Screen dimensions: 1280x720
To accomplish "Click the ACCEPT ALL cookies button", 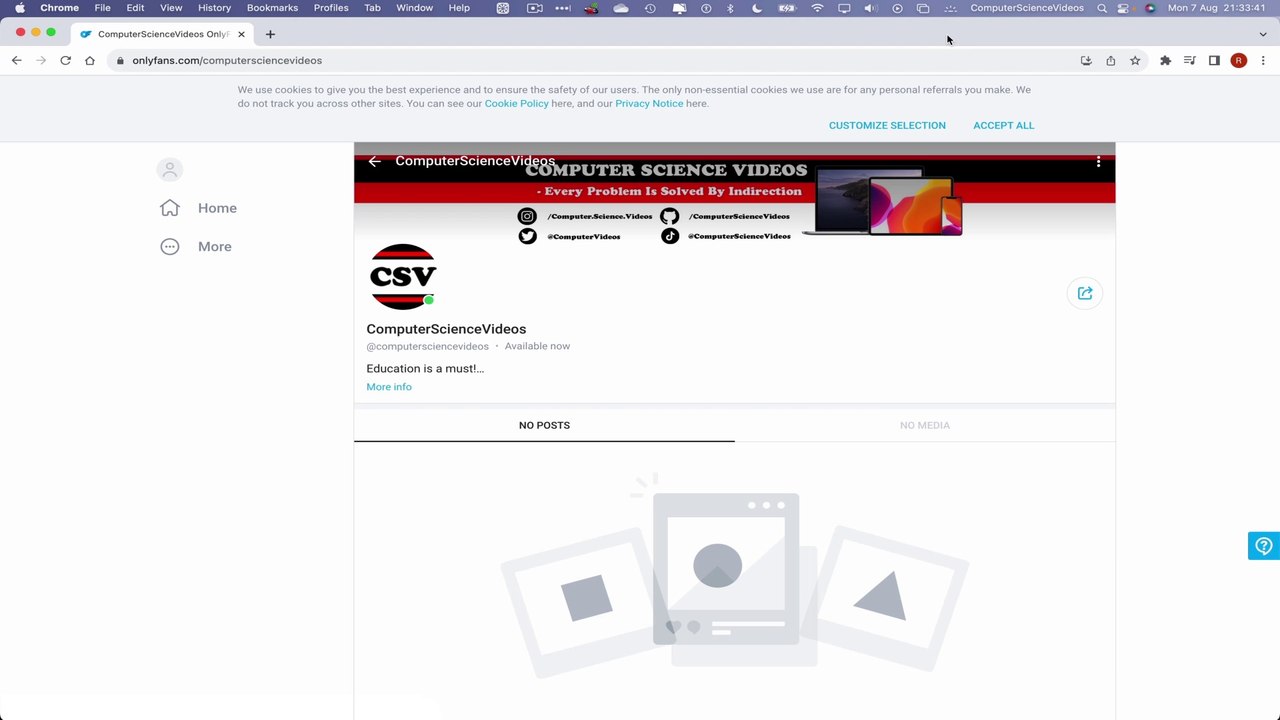I will tap(1004, 125).
